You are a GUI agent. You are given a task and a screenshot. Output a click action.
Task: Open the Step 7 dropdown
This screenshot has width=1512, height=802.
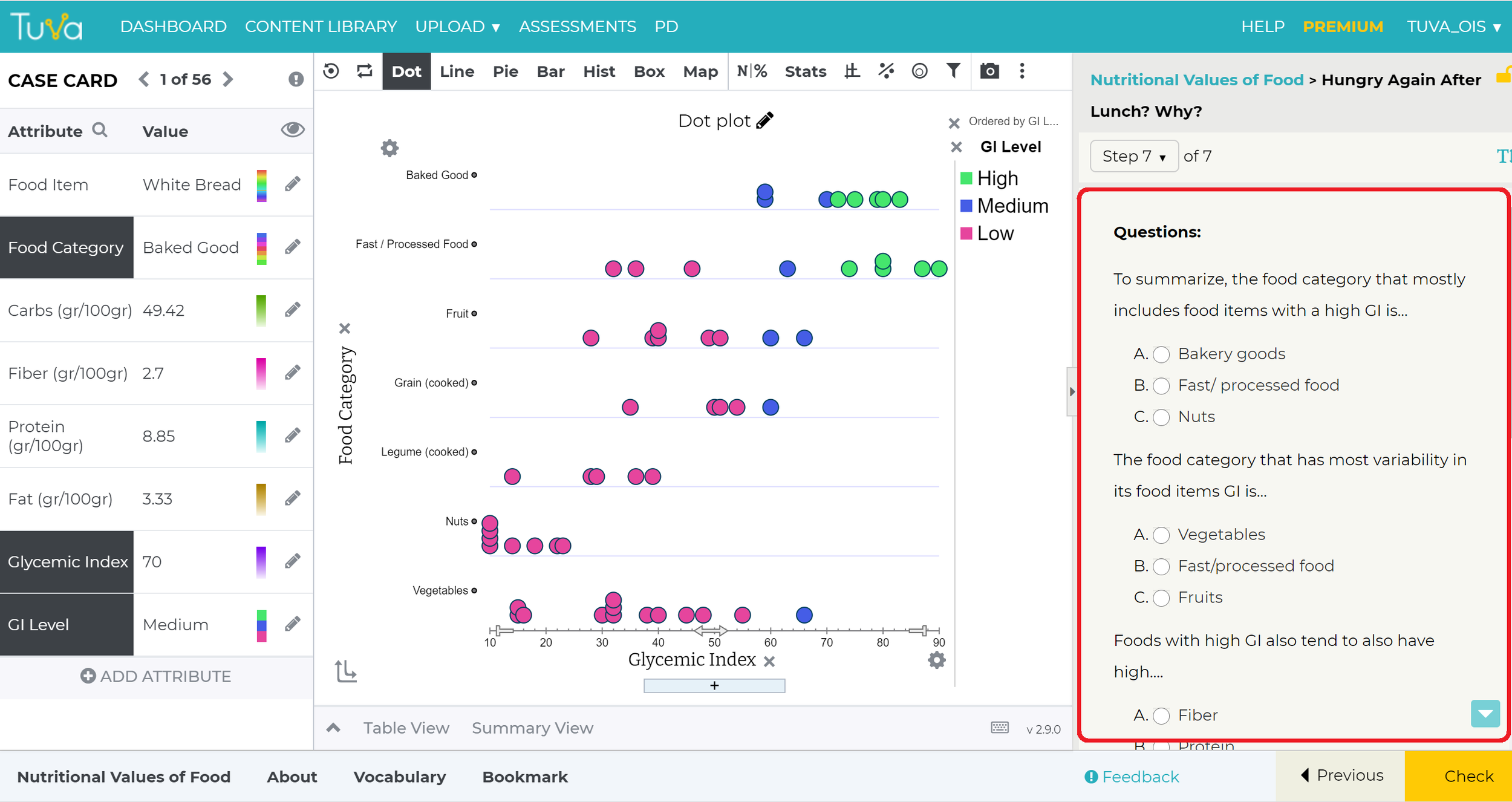click(x=1134, y=156)
